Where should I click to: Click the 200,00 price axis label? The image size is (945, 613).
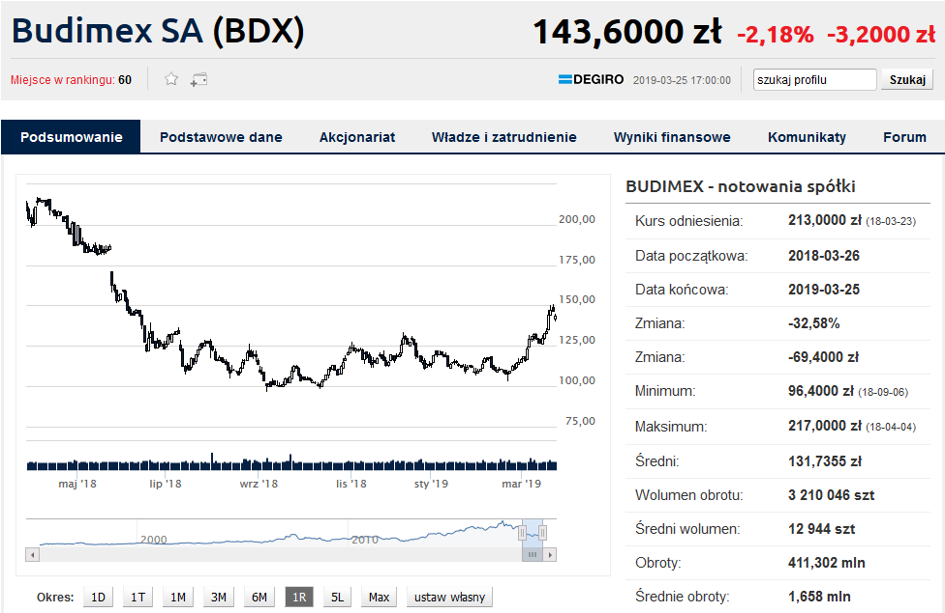[x=577, y=219]
